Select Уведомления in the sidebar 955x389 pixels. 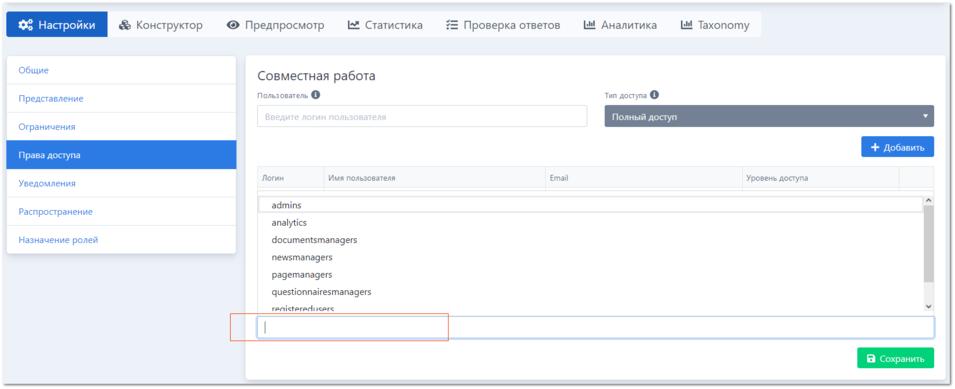pos(121,183)
